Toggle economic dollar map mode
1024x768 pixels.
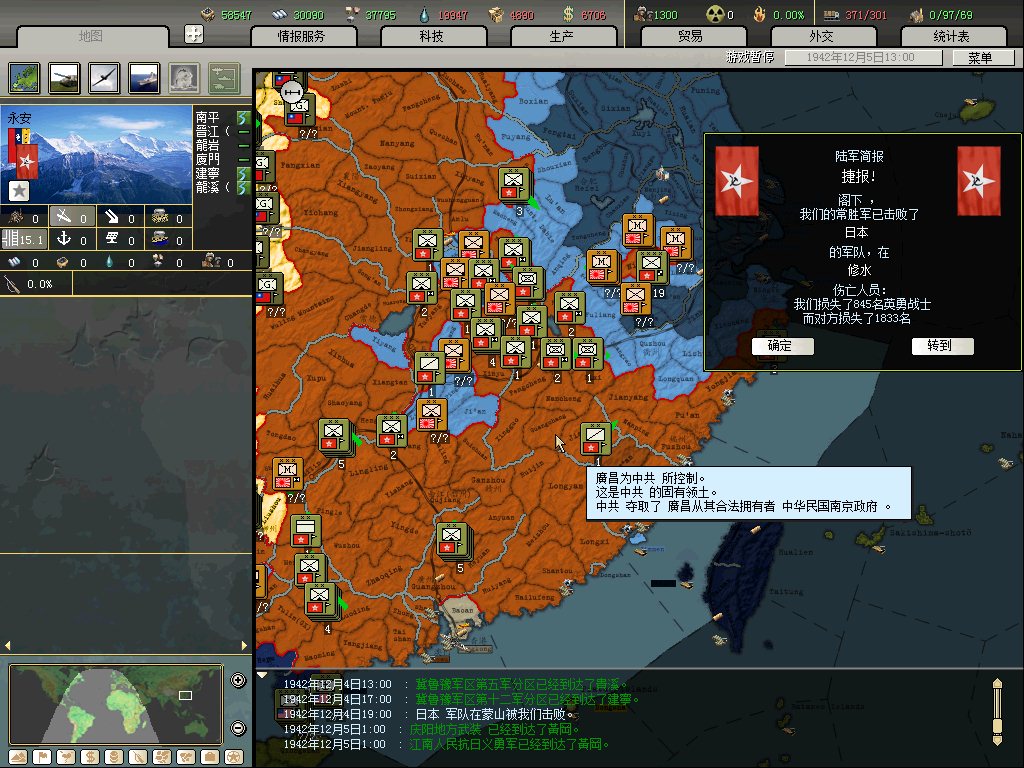point(90,757)
